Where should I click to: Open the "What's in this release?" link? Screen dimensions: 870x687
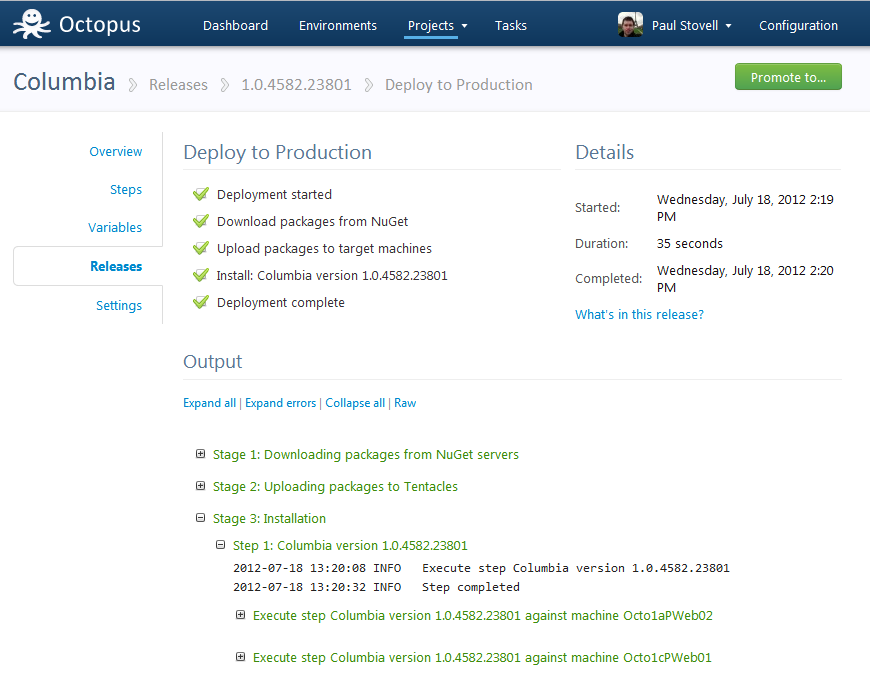pyautogui.click(x=639, y=314)
